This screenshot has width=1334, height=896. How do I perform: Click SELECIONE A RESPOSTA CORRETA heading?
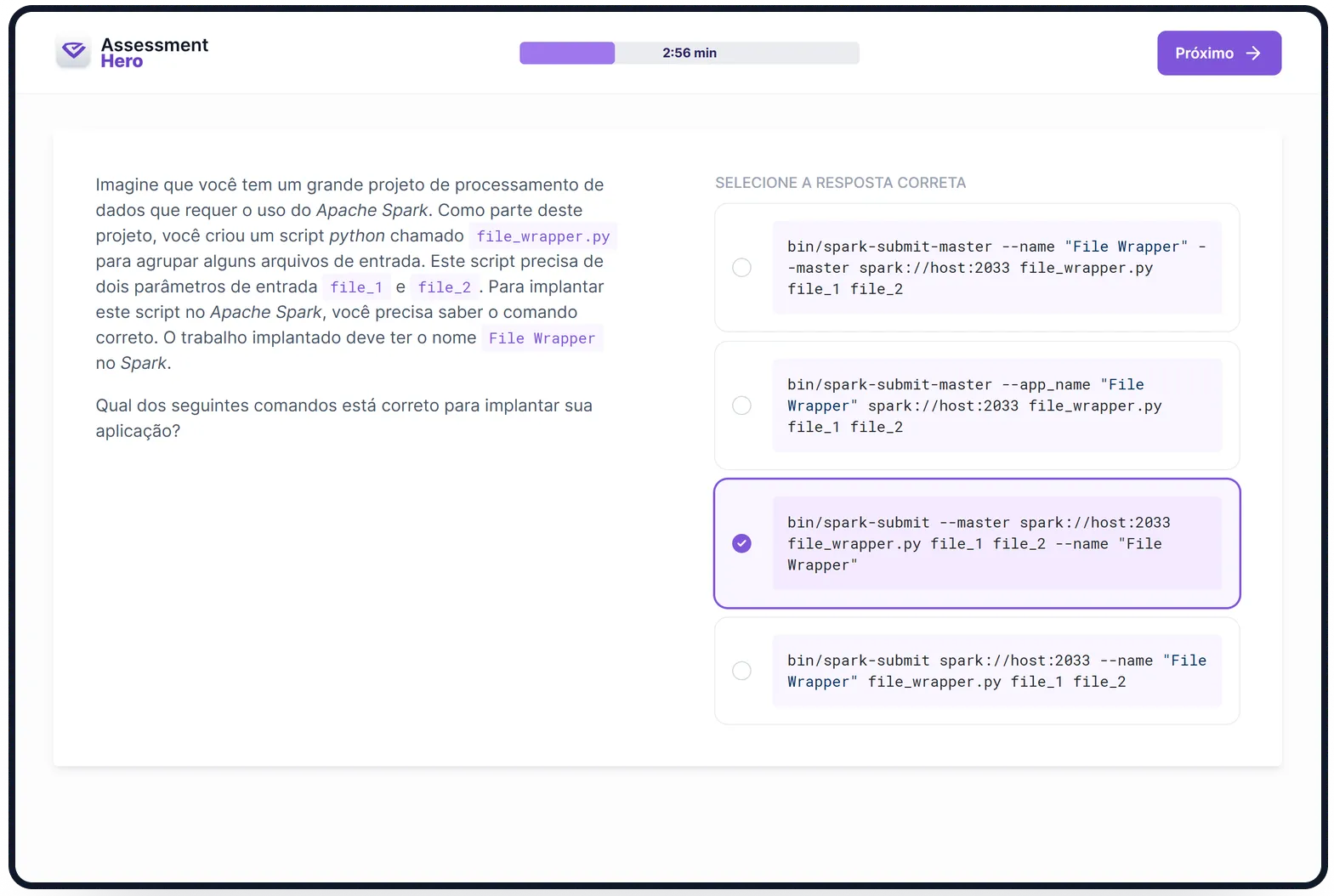click(840, 183)
